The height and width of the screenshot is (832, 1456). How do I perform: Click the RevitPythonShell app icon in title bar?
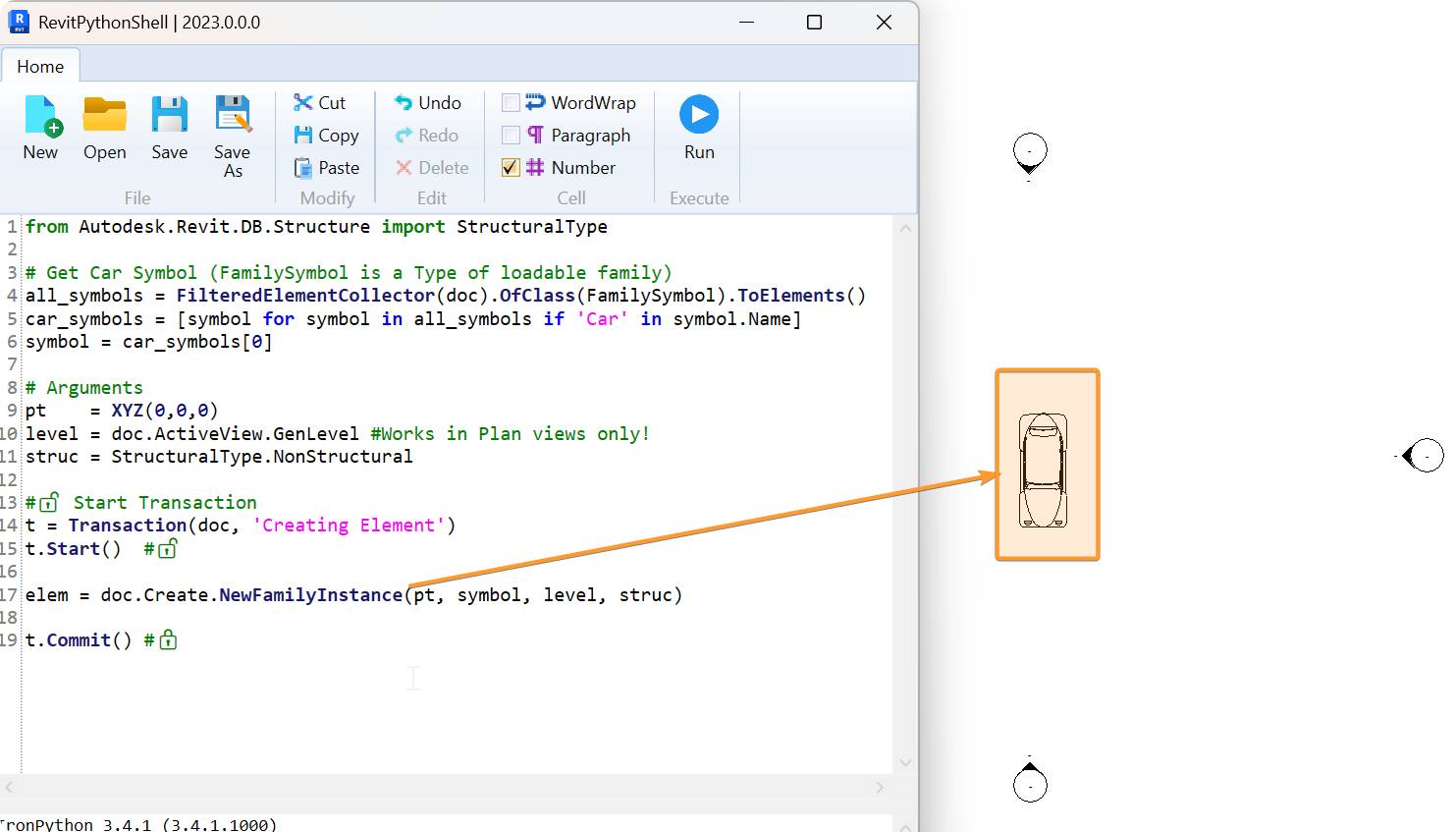point(19,22)
